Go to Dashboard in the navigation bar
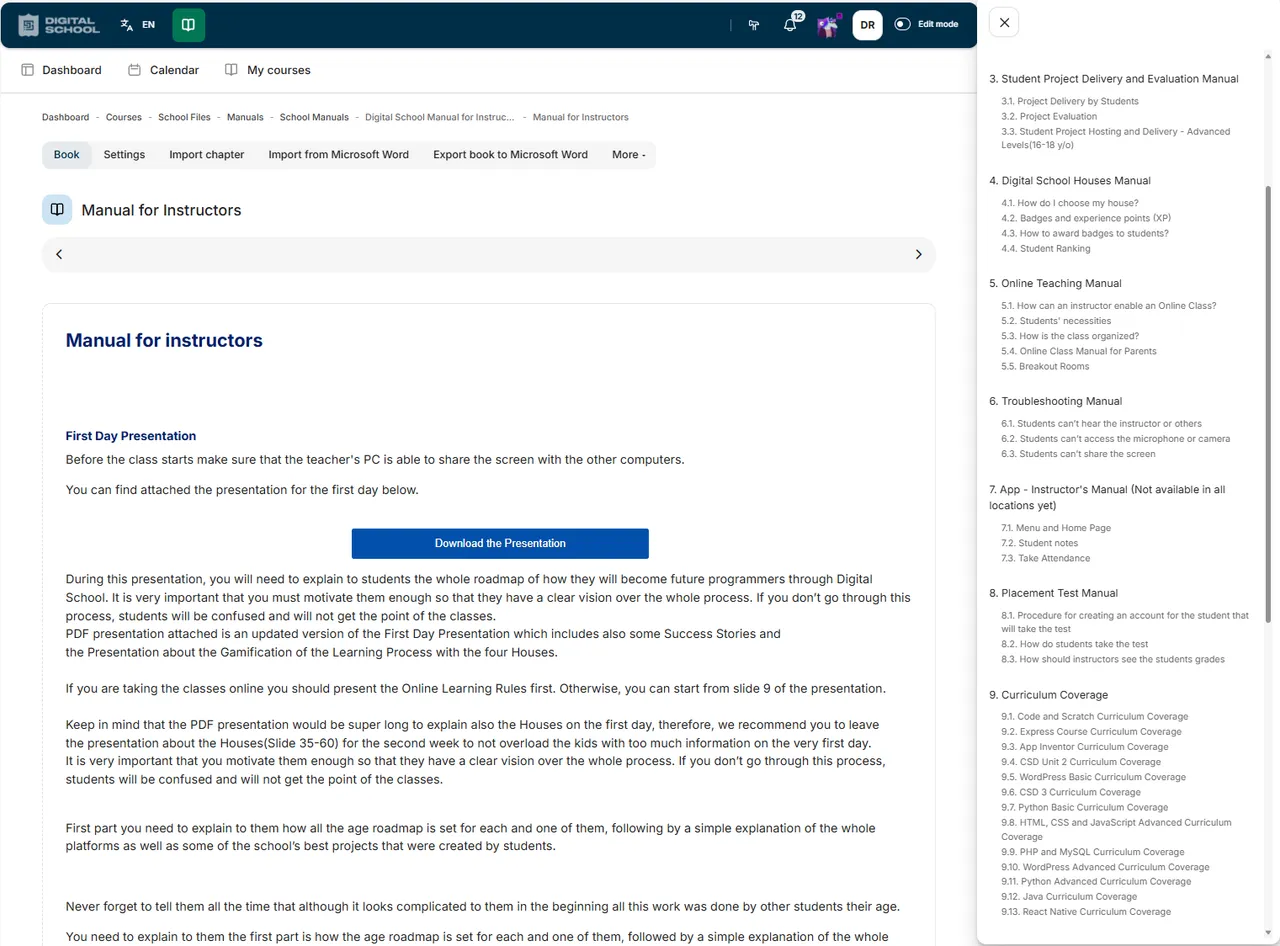Viewport: 1280px width, 946px height. 61,70
